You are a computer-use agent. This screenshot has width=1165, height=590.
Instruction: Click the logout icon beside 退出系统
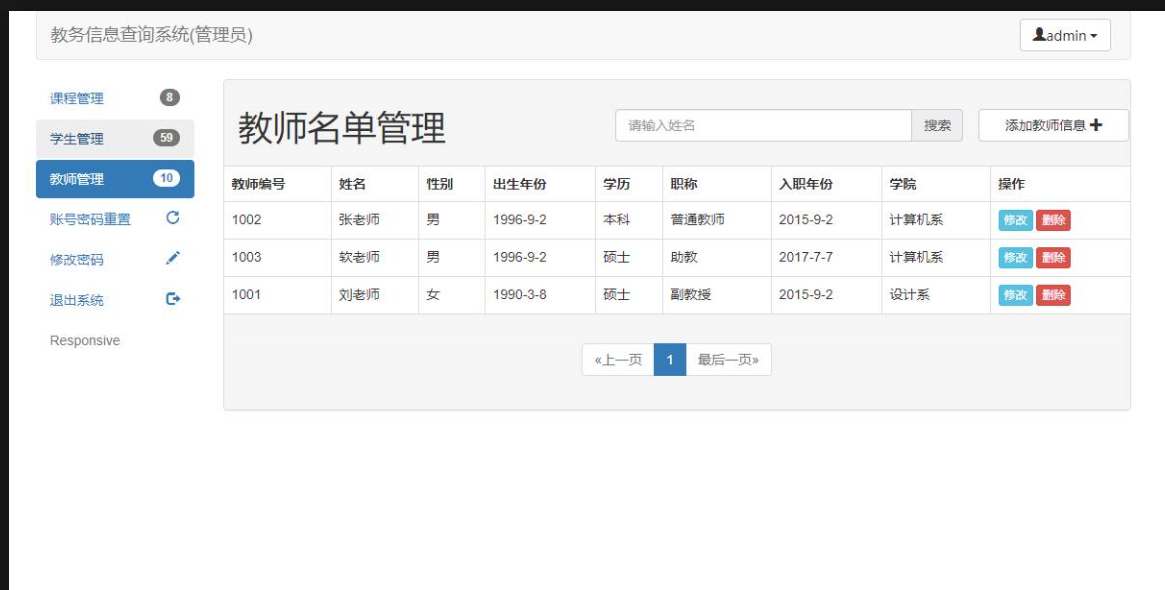pyautogui.click(x=172, y=299)
